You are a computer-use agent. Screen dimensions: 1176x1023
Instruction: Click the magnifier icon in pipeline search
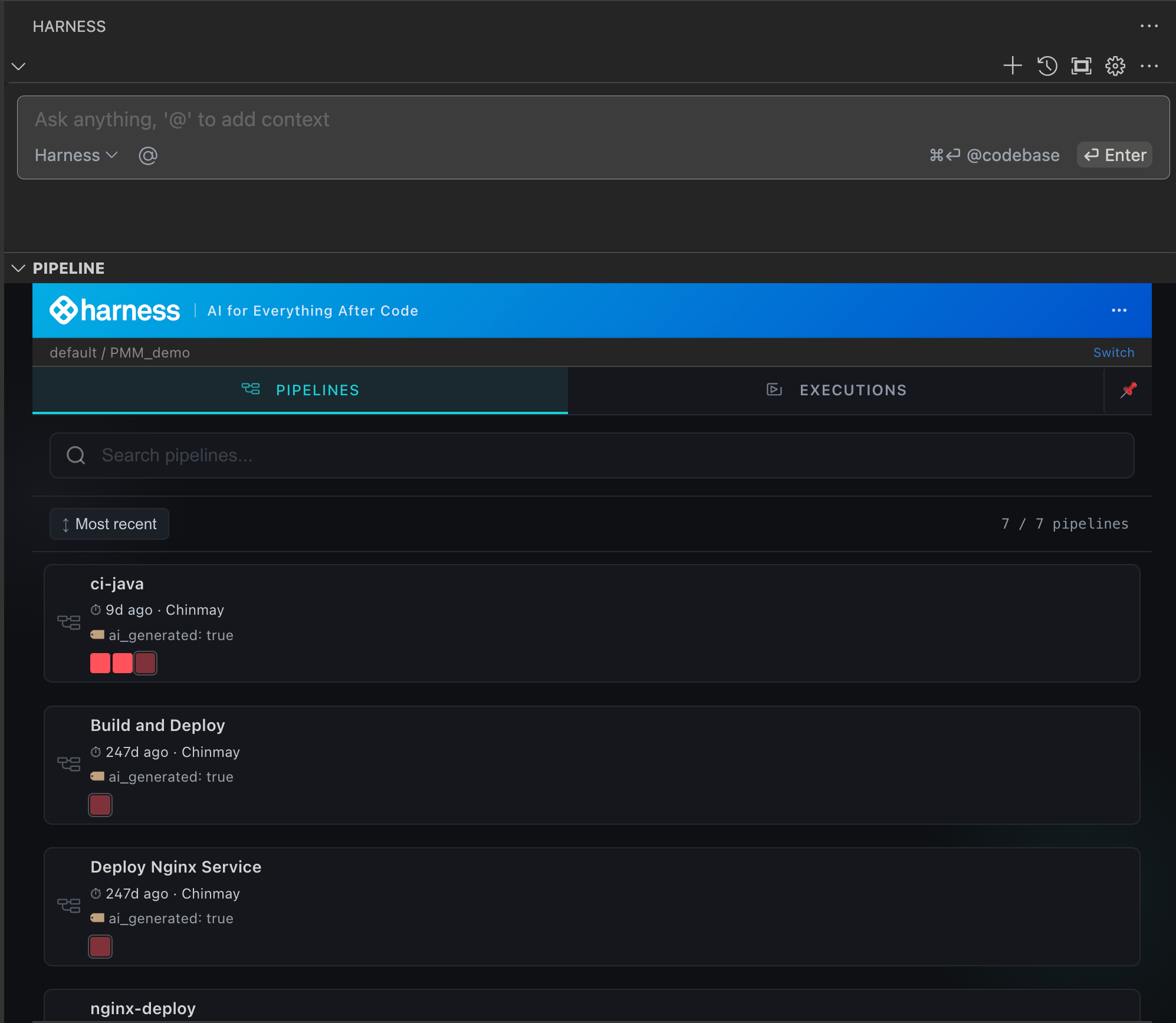coord(75,455)
